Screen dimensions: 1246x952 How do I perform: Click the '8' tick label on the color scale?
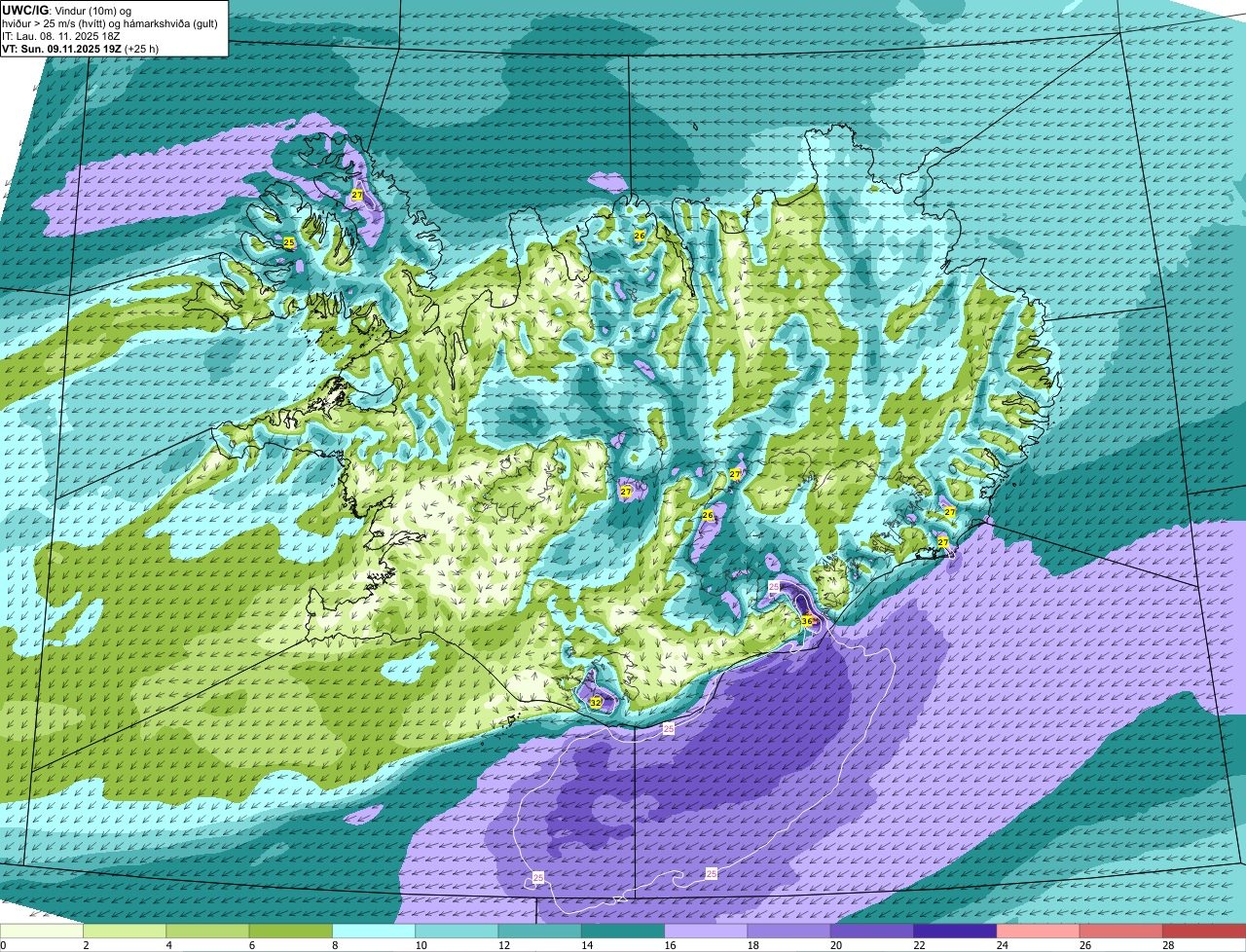pos(333,945)
